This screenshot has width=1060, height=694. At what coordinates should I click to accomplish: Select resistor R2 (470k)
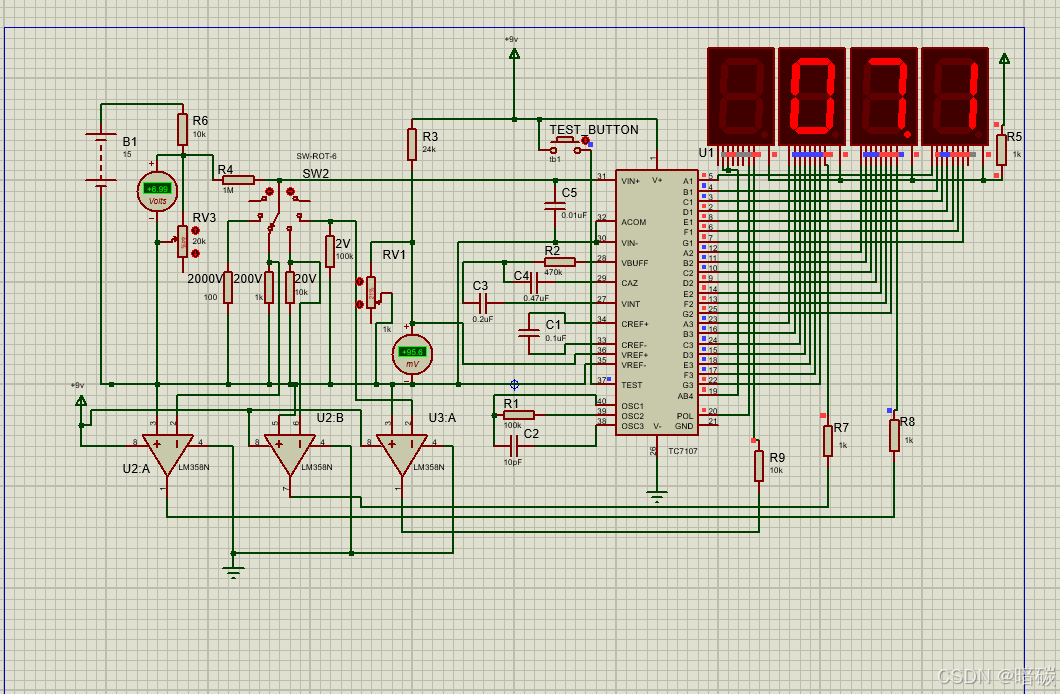560,262
